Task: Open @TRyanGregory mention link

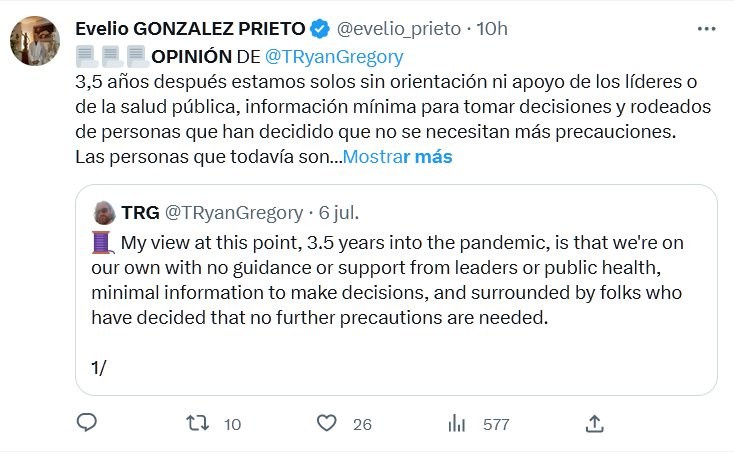Action: pos(334,57)
